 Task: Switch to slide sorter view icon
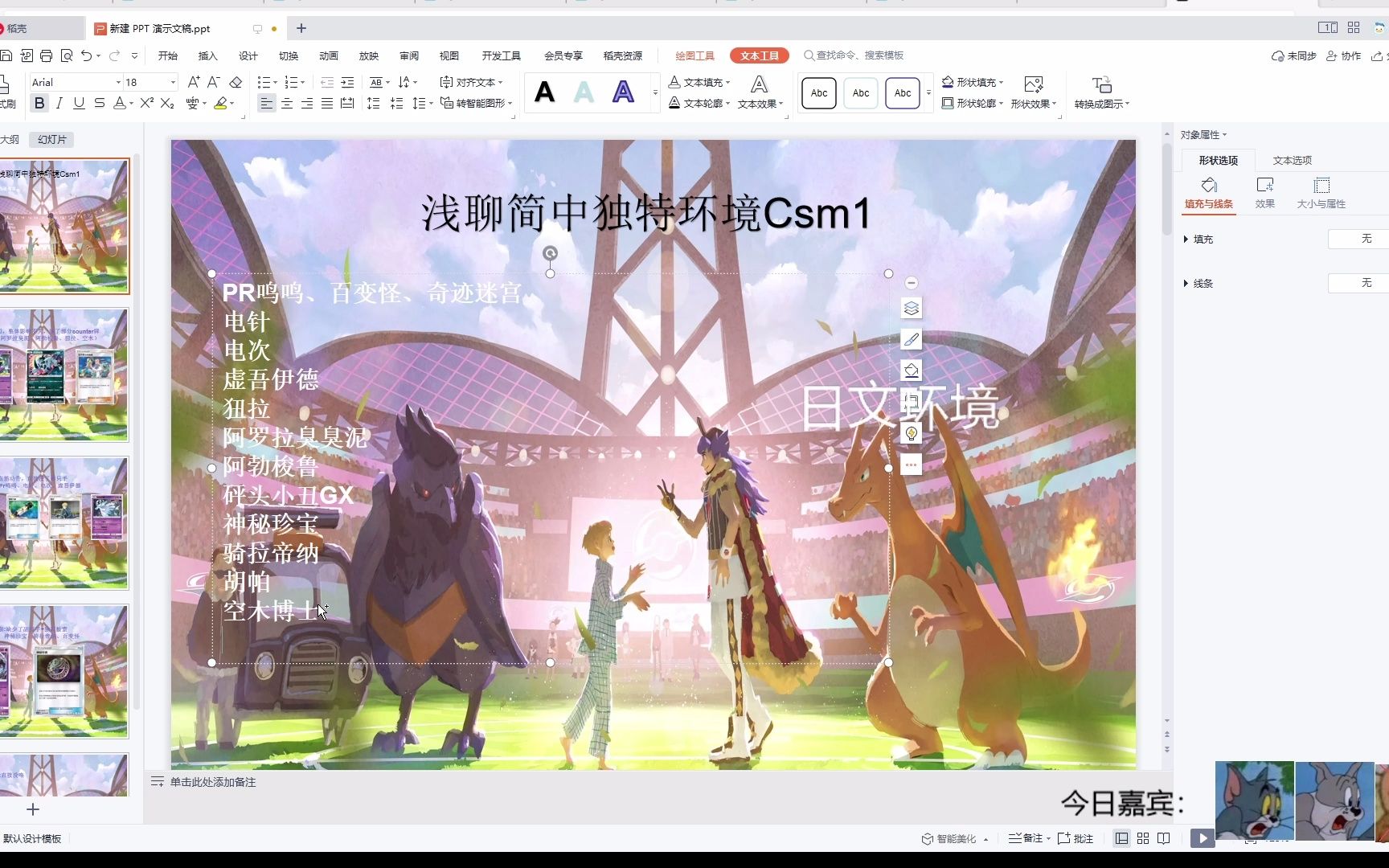(x=1142, y=838)
